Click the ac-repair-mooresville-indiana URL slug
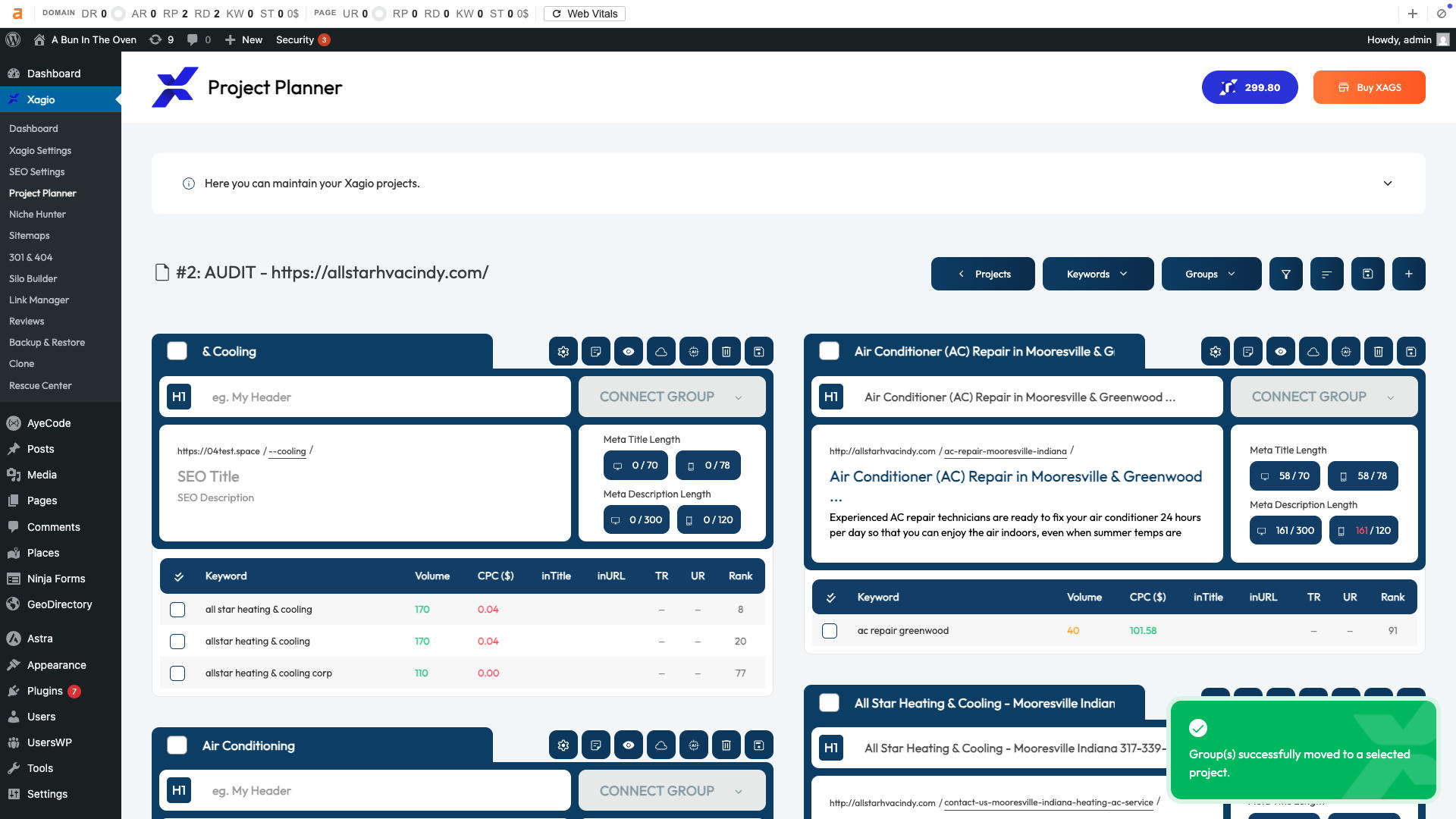This screenshot has width=1456, height=819. coord(1006,451)
